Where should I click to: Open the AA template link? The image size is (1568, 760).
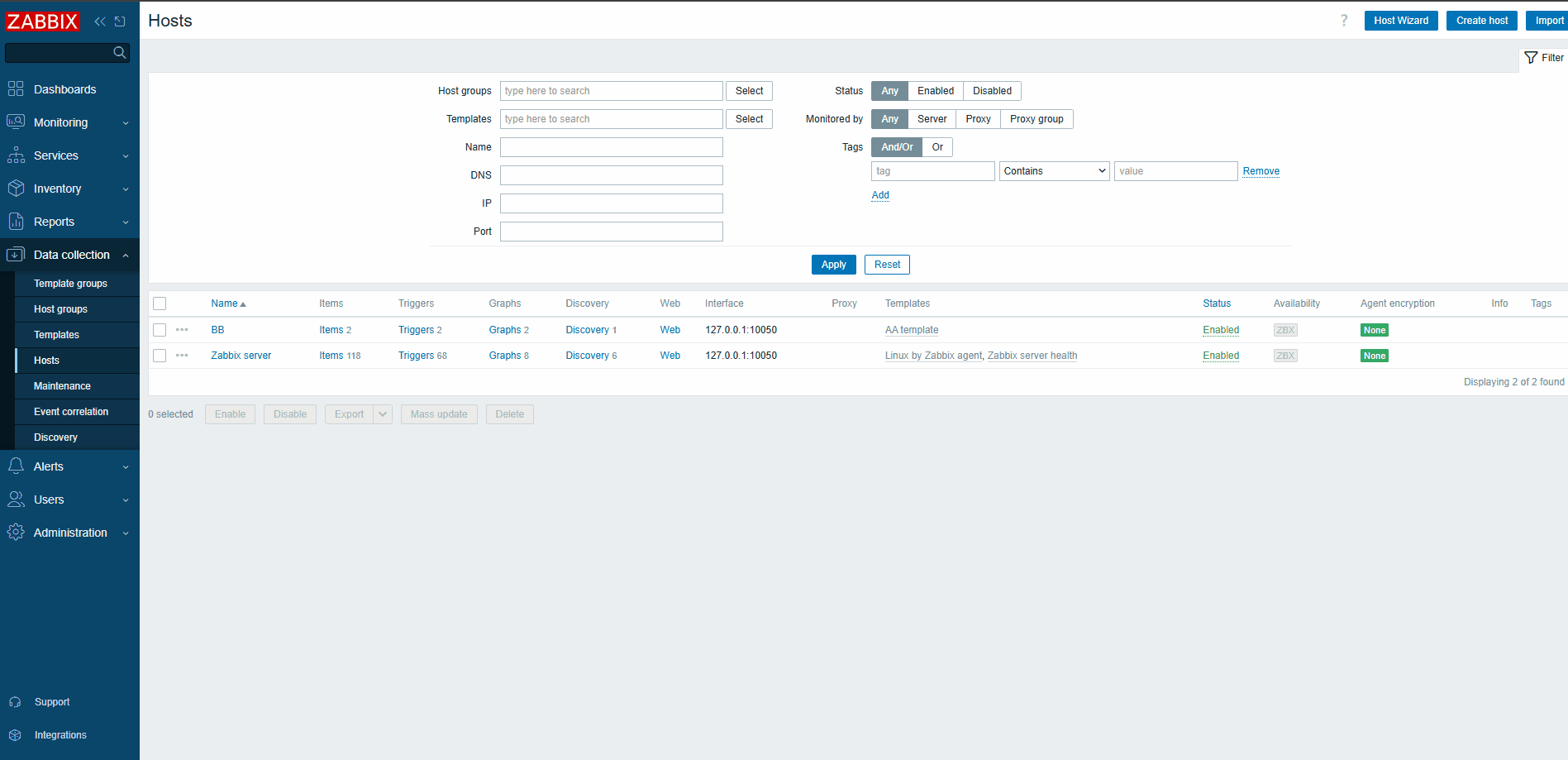[912, 330]
